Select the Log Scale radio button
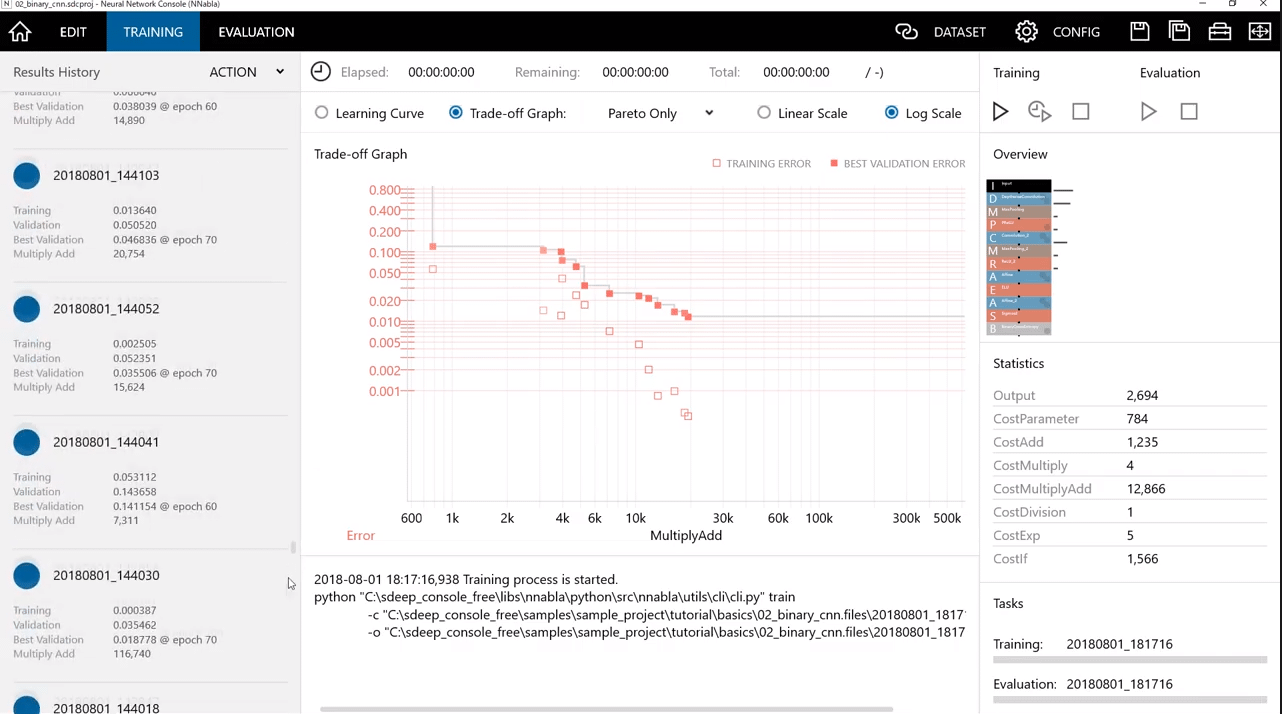This screenshot has height=714, width=1282. [x=891, y=113]
